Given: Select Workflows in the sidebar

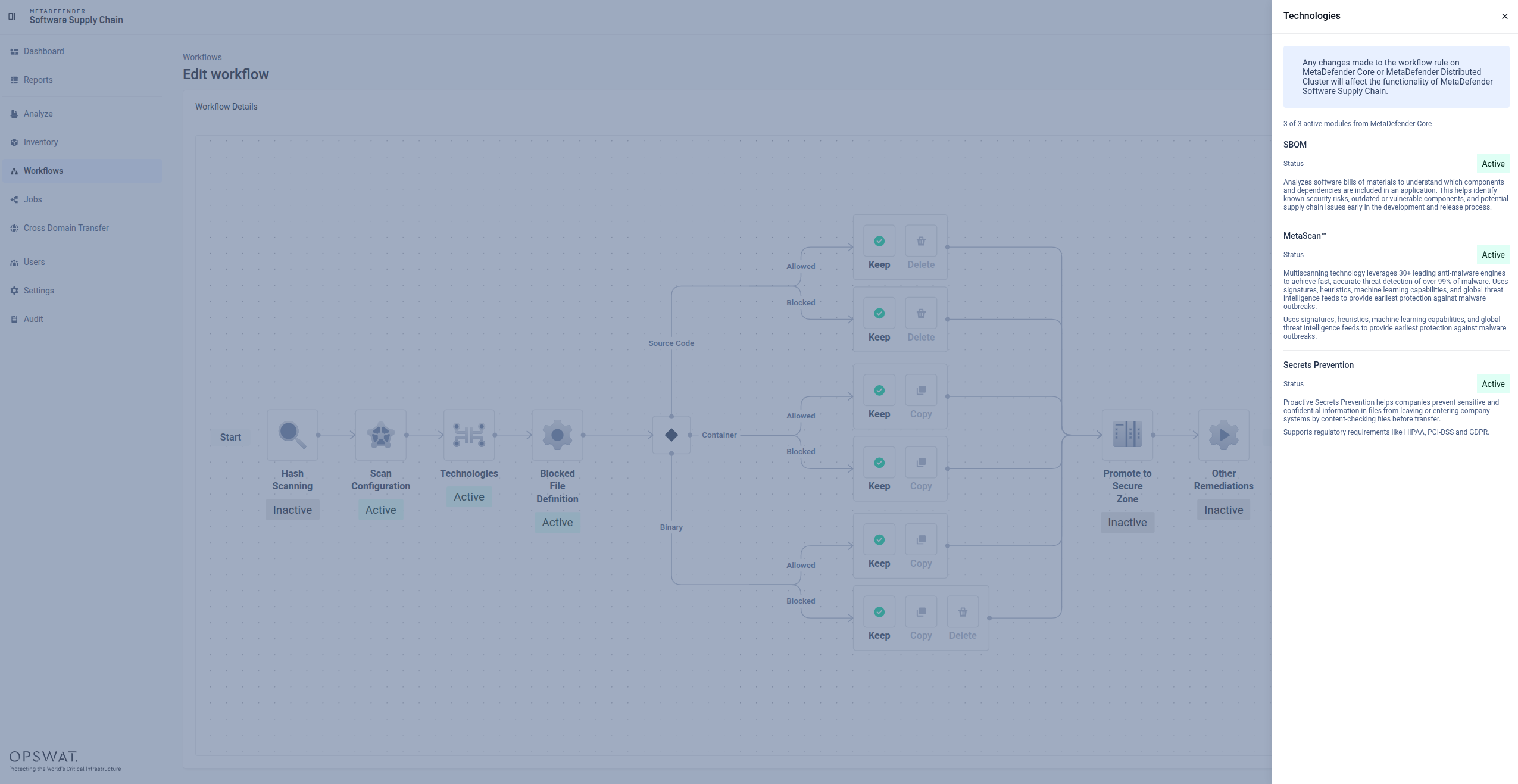Looking at the screenshot, I should coord(82,171).
